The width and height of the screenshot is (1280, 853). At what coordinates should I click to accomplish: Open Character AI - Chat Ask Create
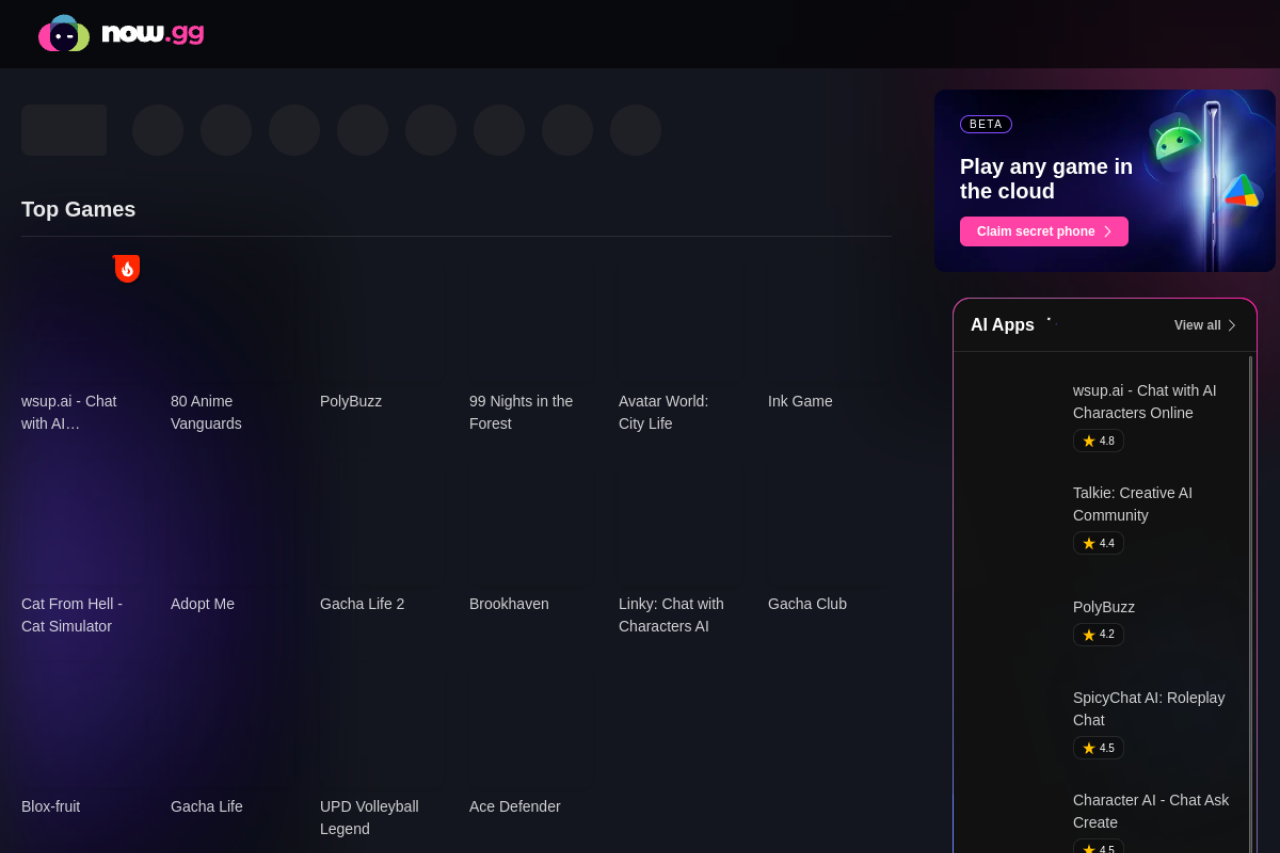pyautogui.click(x=1151, y=811)
